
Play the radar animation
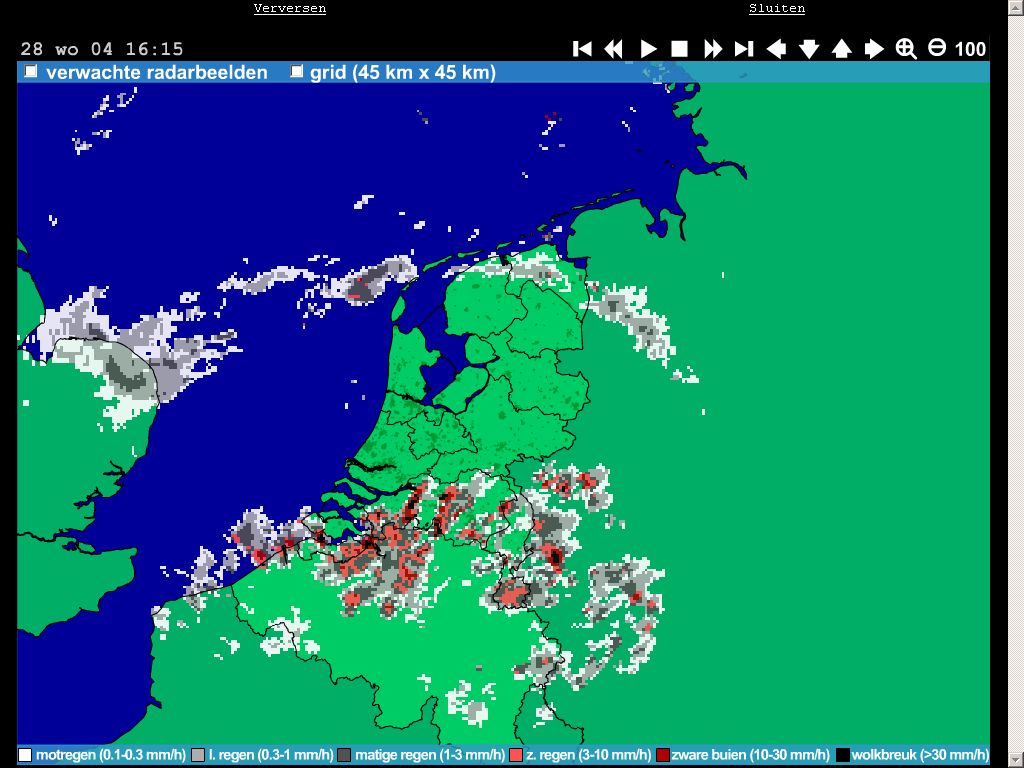pos(648,49)
